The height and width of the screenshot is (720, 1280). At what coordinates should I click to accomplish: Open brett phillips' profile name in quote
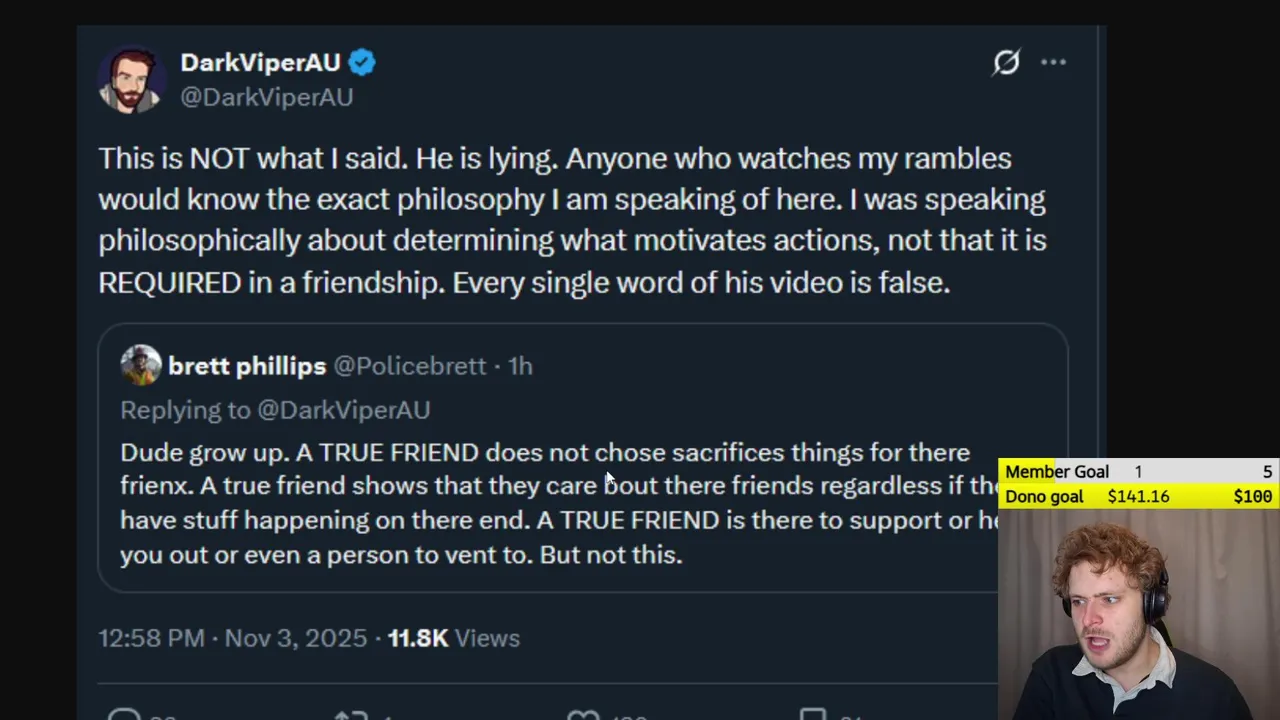click(x=247, y=366)
